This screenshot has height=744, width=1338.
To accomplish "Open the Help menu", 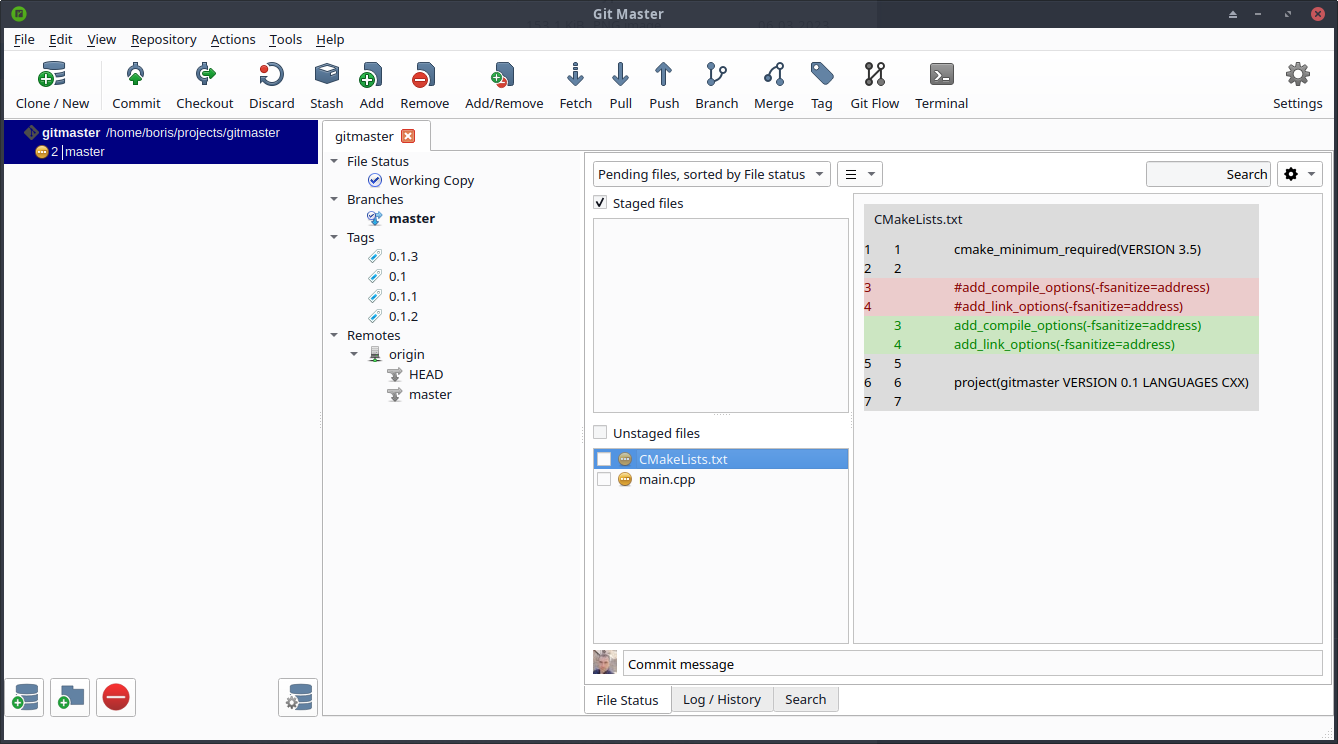I will (330, 39).
